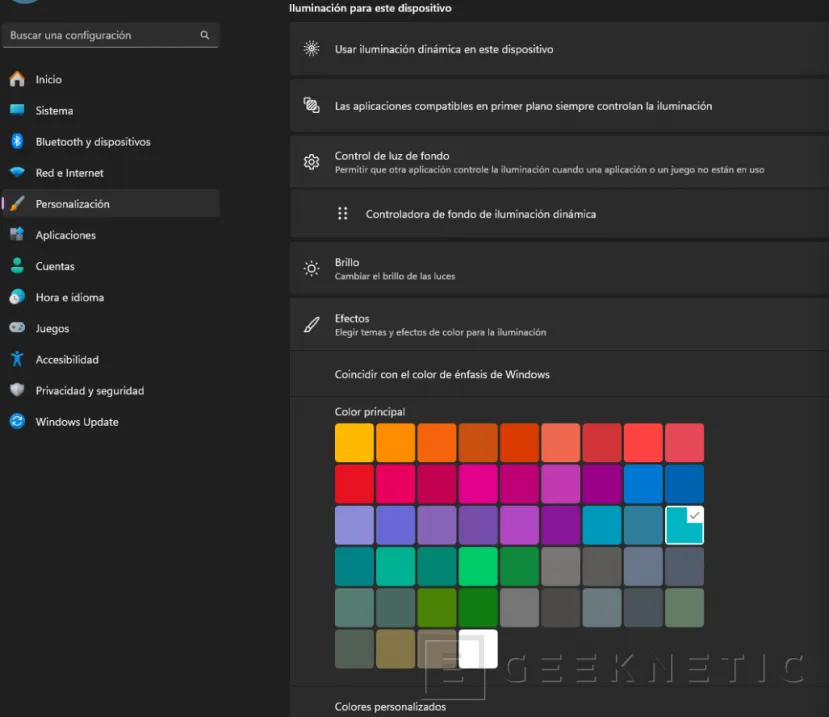Click the Accesibilidad icon in sidebar

click(17, 359)
